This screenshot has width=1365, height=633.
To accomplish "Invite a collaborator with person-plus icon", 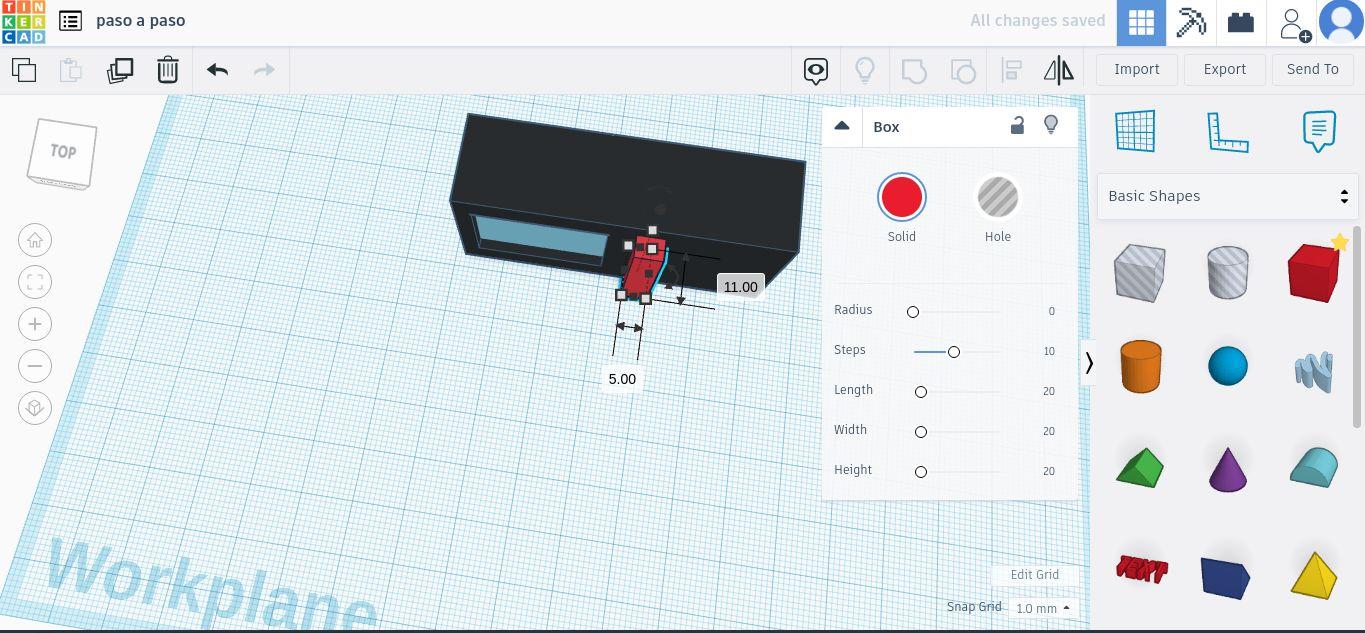I will pyautogui.click(x=1294, y=23).
